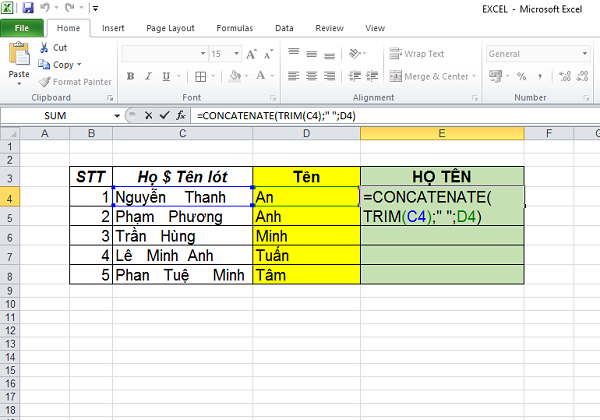Click the Cut scissors icon

[x=43, y=48]
